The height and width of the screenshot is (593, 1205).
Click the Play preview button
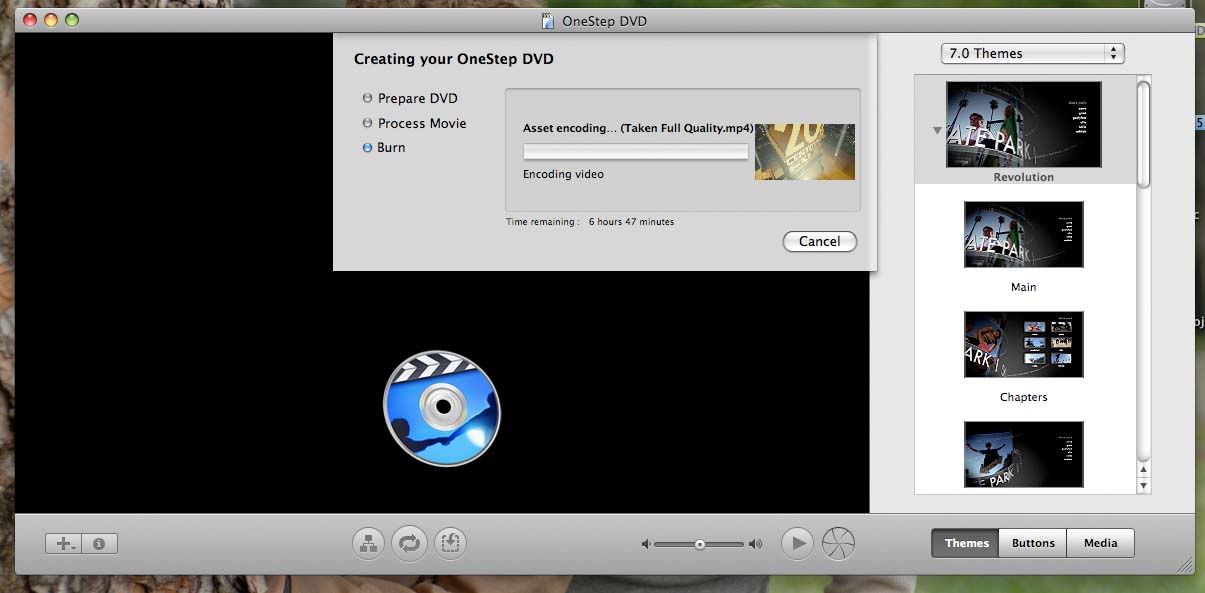click(797, 543)
